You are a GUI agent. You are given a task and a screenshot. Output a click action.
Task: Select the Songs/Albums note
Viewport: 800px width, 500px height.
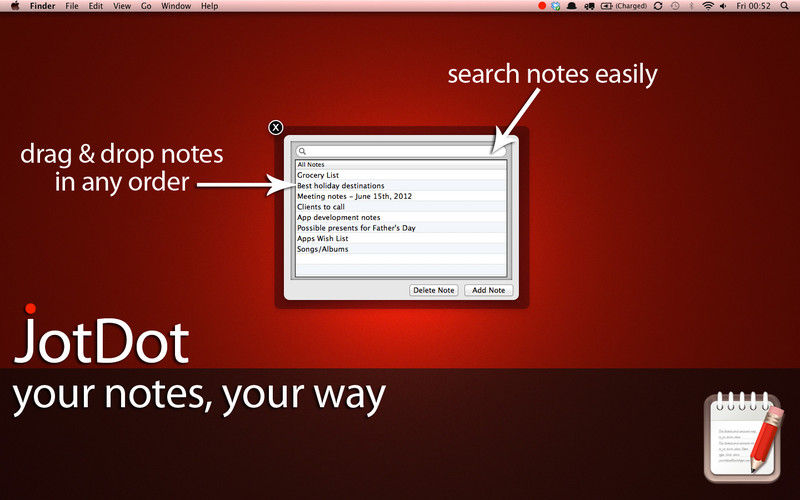(401, 249)
